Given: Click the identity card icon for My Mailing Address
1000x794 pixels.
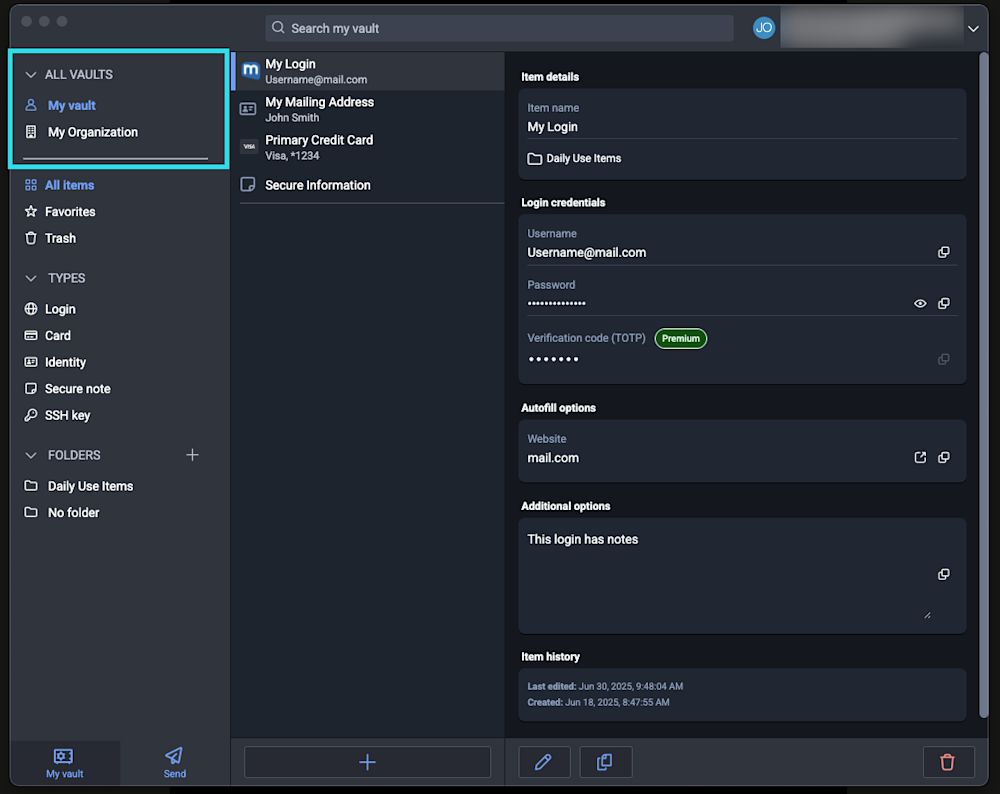Looking at the screenshot, I should (x=248, y=109).
